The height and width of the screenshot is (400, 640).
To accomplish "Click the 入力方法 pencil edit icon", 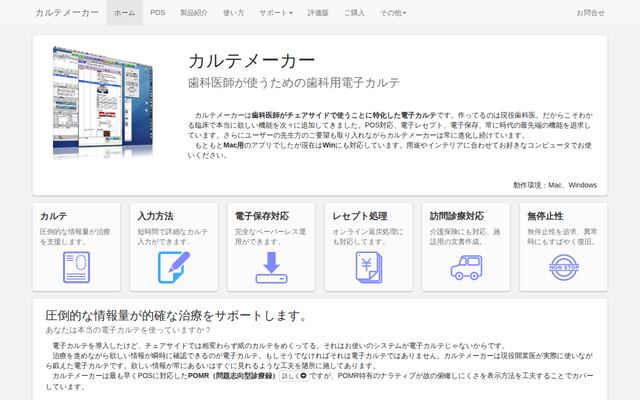I will (x=174, y=267).
